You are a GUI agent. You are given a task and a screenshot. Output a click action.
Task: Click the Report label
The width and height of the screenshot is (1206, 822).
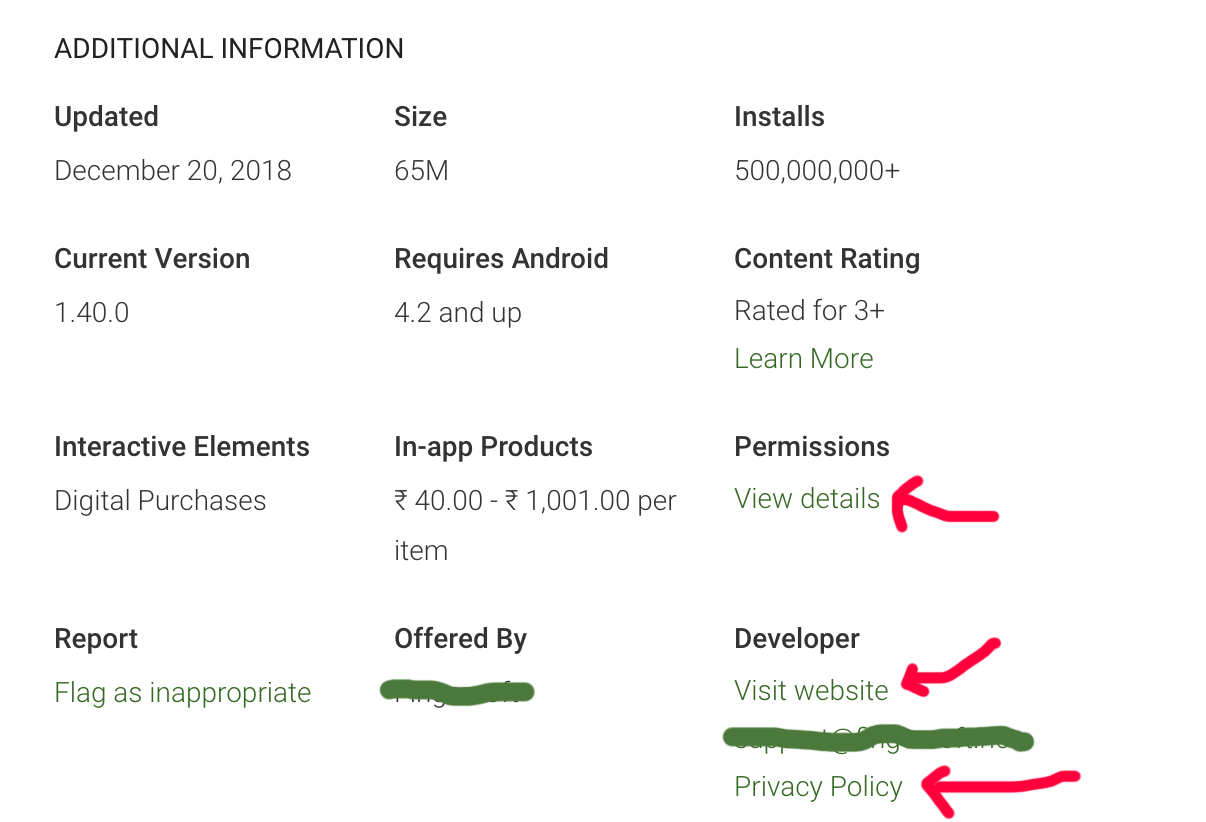[95, 638]
